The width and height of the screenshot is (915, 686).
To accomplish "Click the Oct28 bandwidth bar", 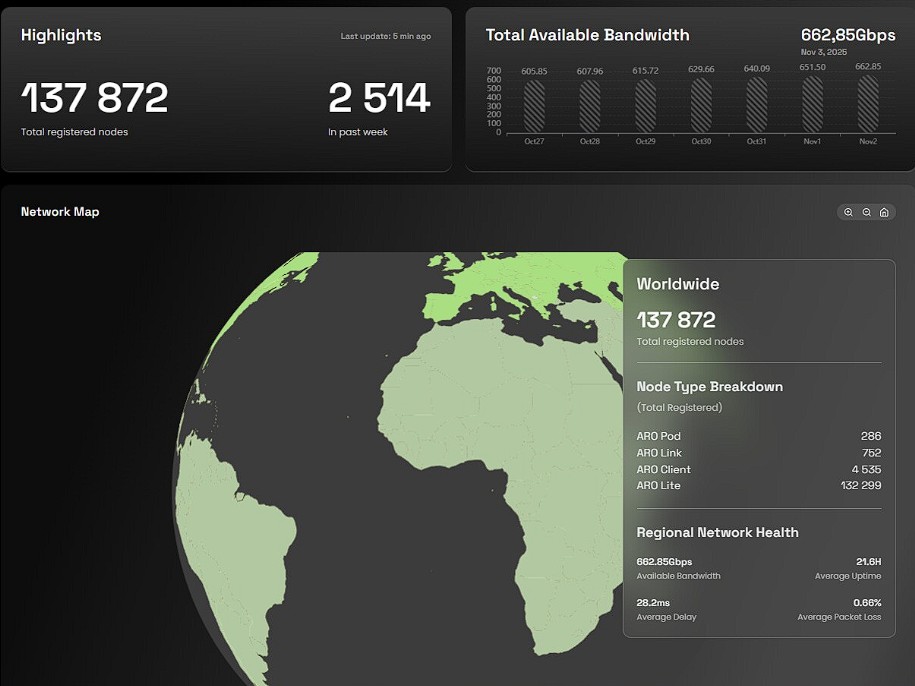I will pos(590,106).
